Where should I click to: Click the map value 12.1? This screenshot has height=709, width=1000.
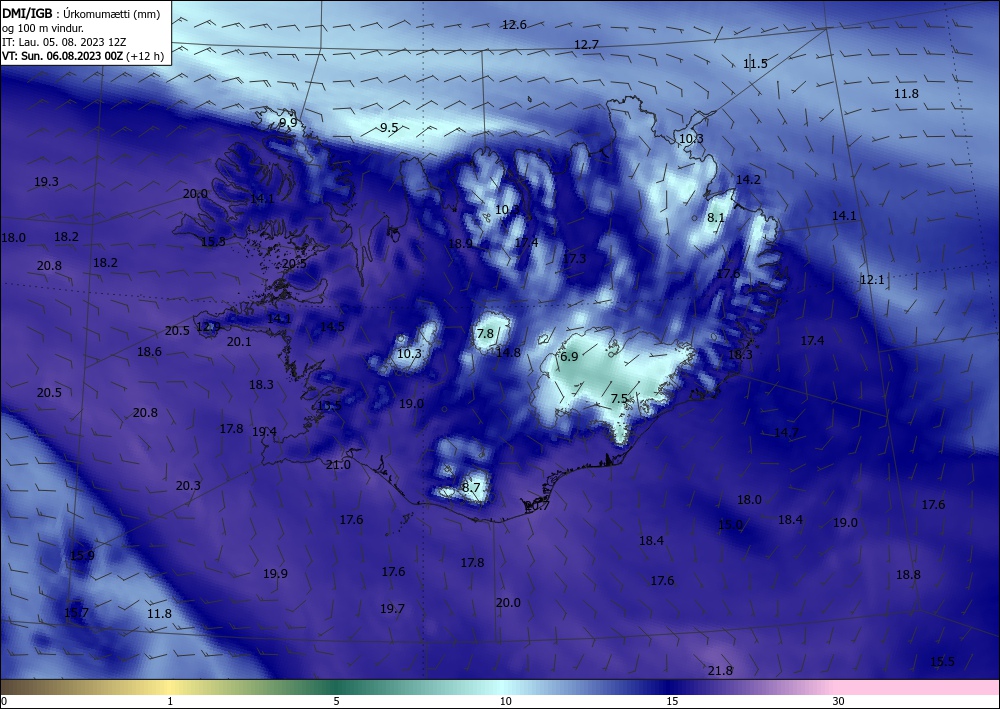[872, 280]
